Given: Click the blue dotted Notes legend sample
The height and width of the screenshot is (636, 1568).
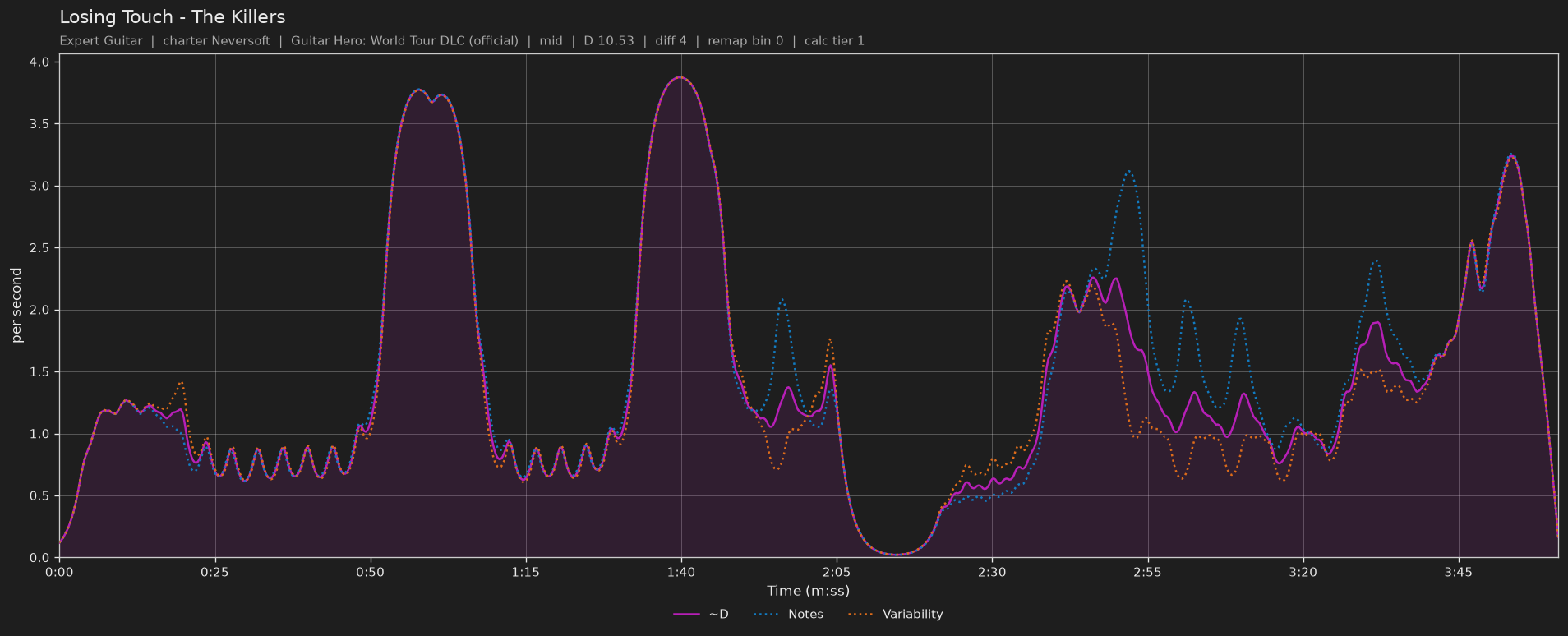Looking at the screenshot, I should 766,615.
